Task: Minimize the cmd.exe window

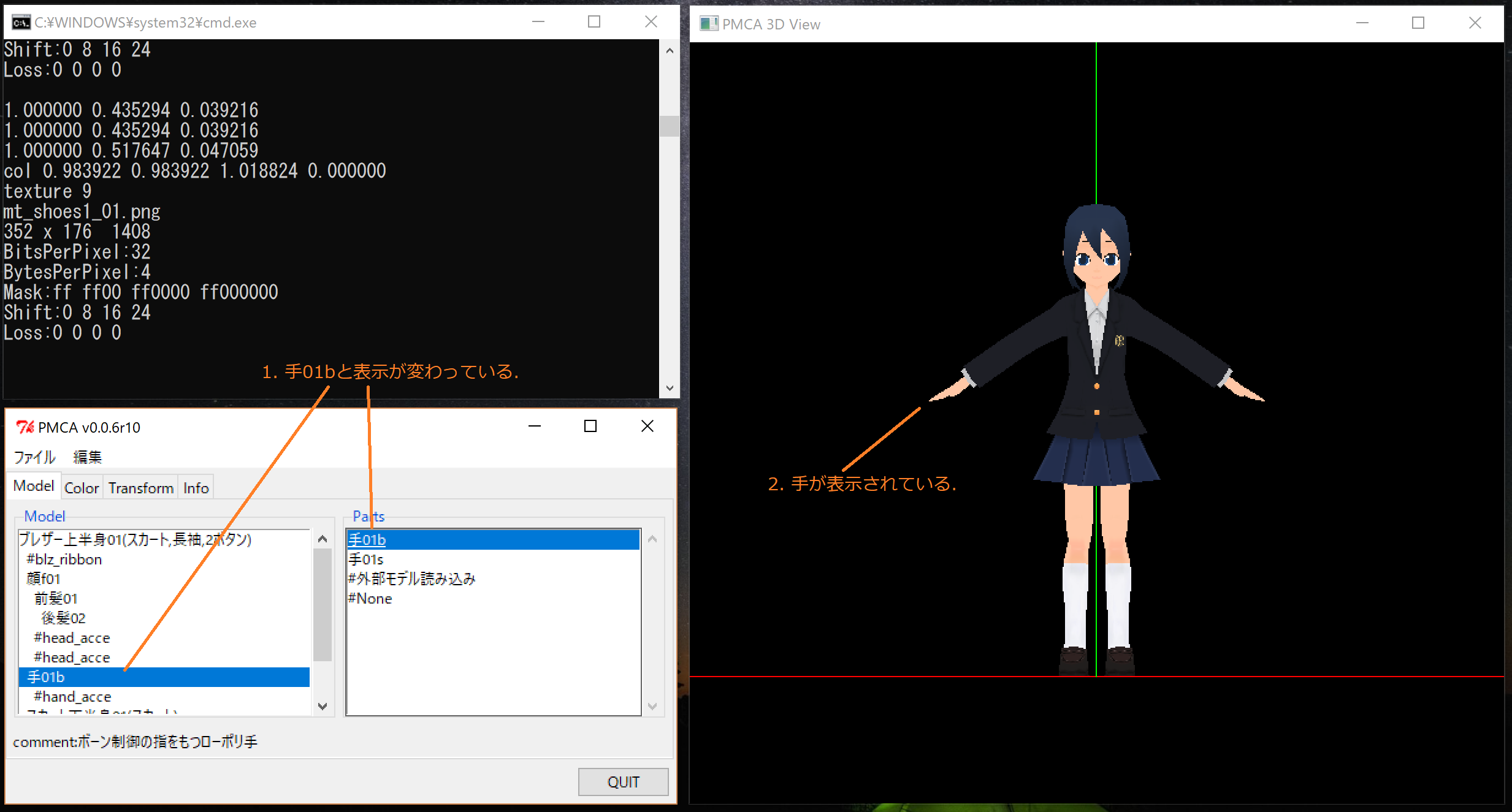Action: 538,22
